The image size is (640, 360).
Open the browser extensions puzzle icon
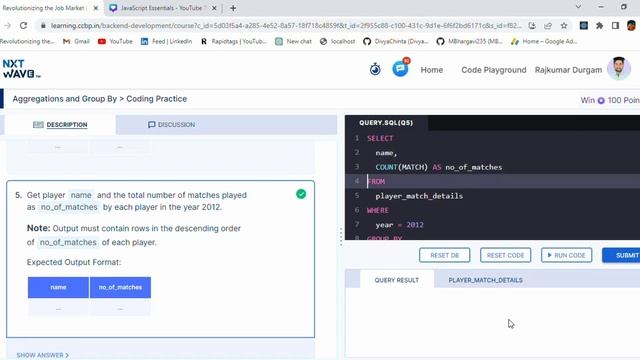(x=599, y=26)
